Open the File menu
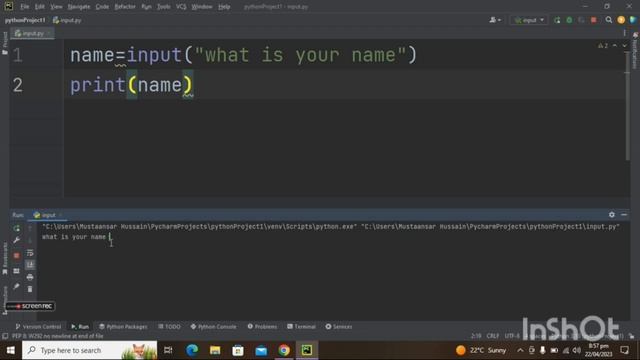 [x=24, y=7]
